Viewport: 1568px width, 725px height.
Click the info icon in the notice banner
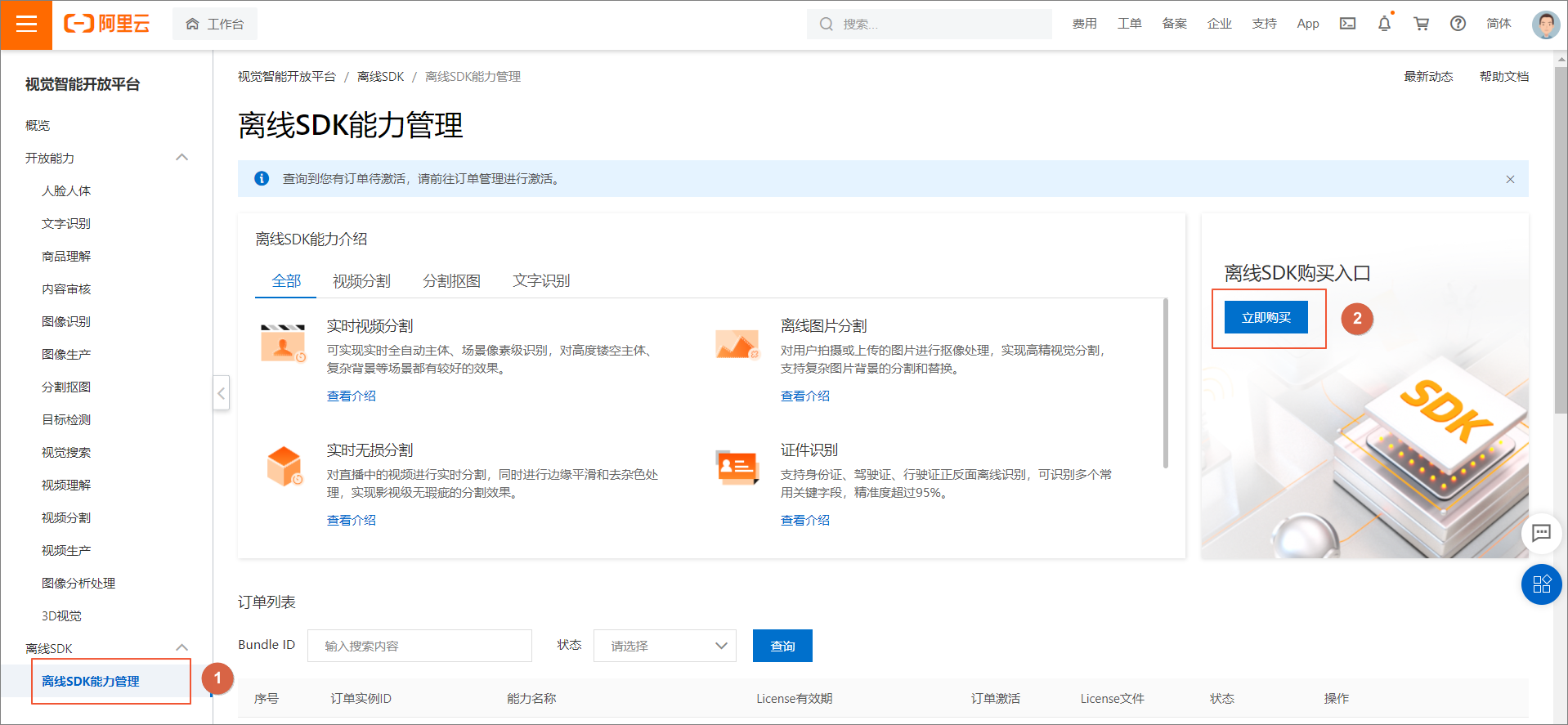click(x=262, y=178)
